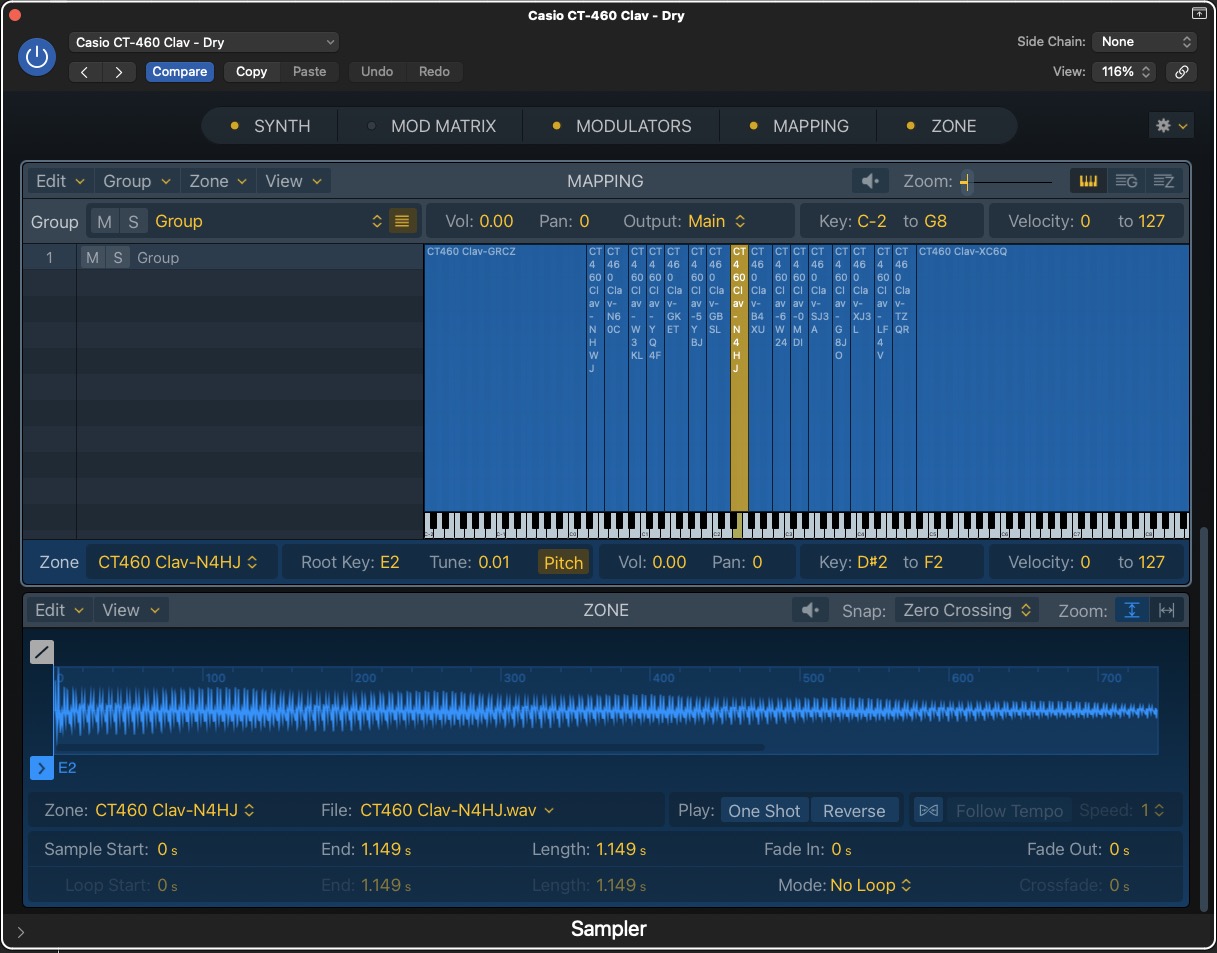Image resolution: width=1217 pixels, height=953 pixels.
Task: Open the Casio CT-460 Clav preset dropdown
Action: pyautogui.click(x=204, y=42)
